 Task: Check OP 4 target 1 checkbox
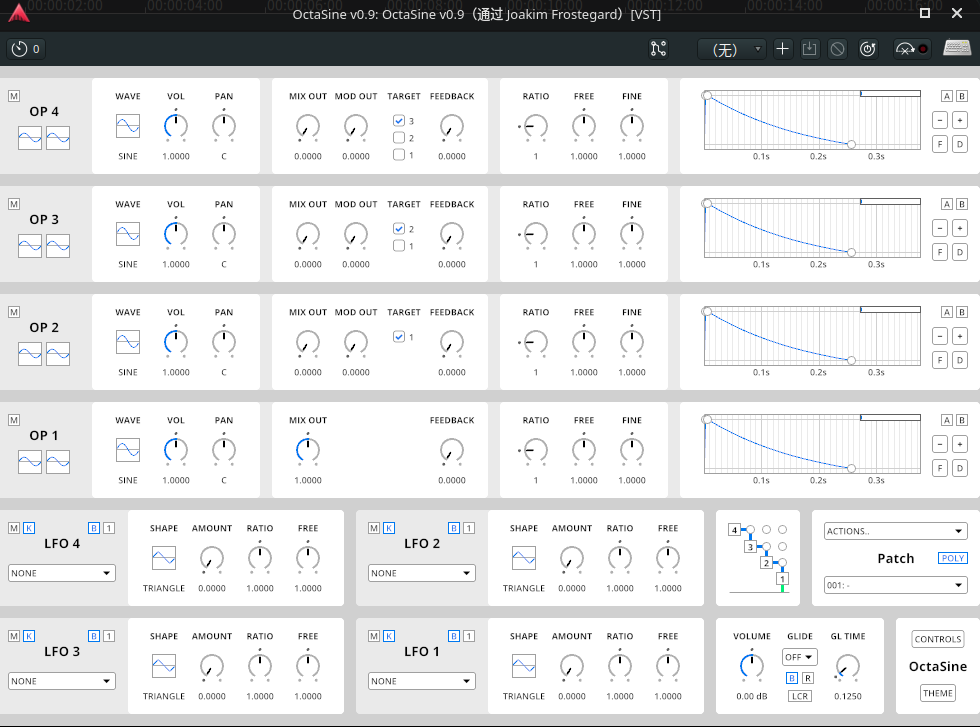pos(399,154)
